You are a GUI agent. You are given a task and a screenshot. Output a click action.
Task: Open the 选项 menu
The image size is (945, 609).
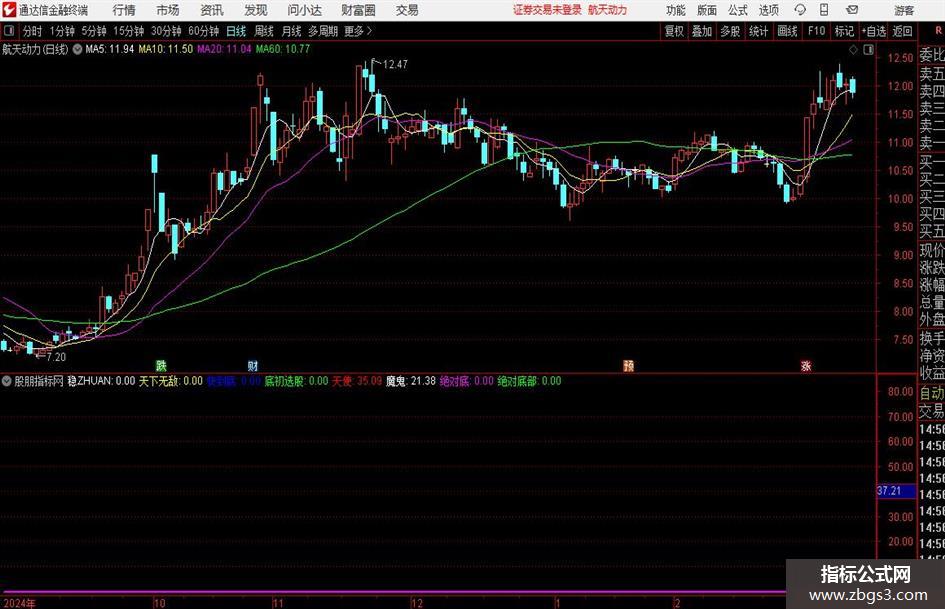click(768, 10)
